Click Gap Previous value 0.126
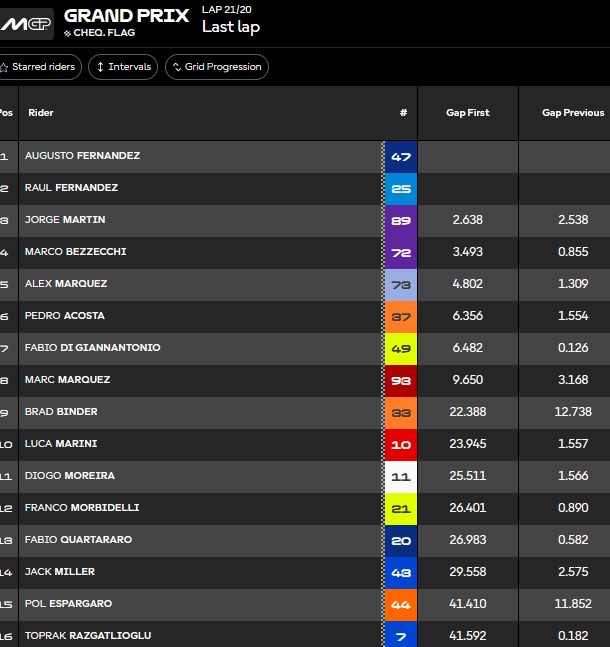 [x=573, y=347]
